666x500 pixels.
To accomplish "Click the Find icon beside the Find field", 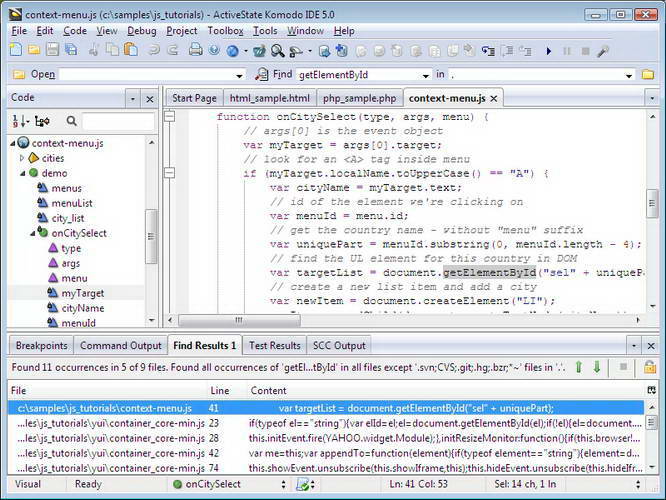I will (x=262, y=75).
